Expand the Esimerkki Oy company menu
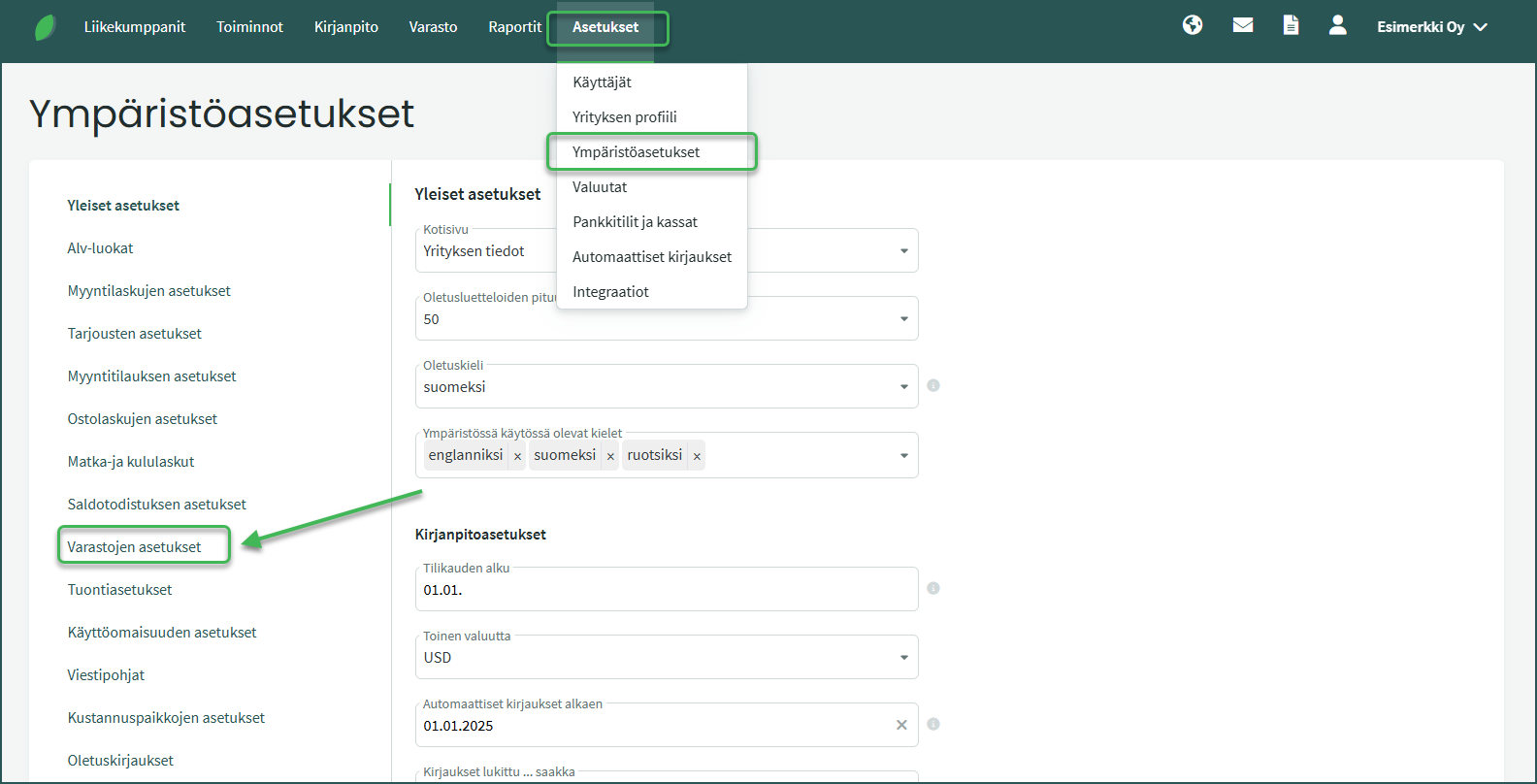The width and height of the screenshot is (1537, 784). 1431,27
